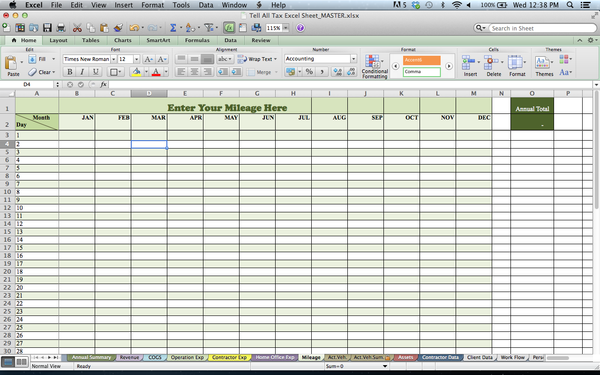The height and width of the screenshot is (375, 600).
Task: Click the Print icon in toolbar
Action: point(61,28)
